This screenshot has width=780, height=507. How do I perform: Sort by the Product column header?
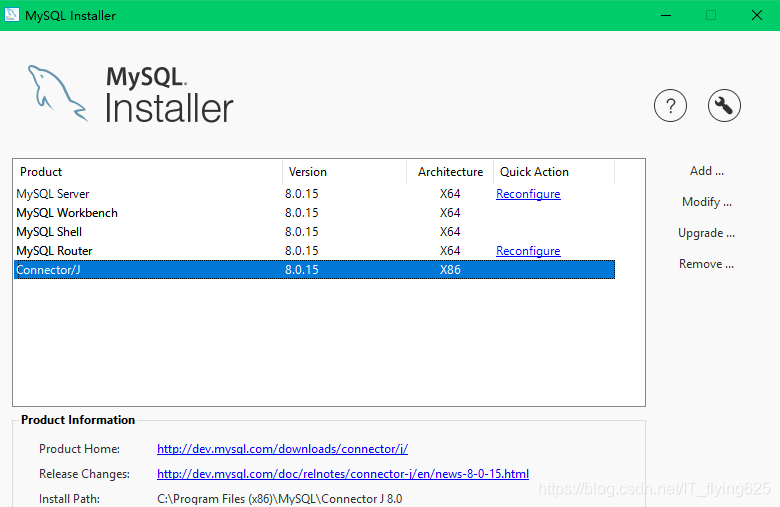(x=148, y=172)
